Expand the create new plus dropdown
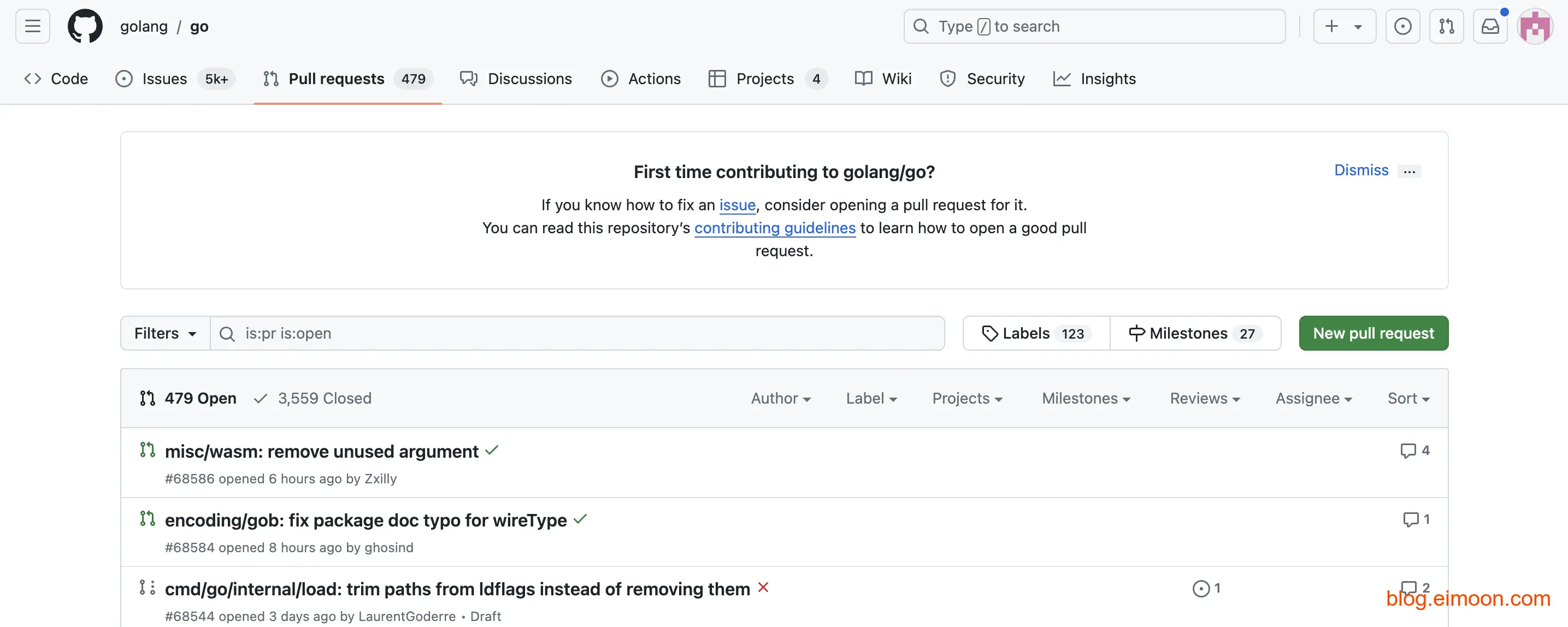Viewport: 1568px width, 627px height. pyautogui.click(x=1344, y=26)
